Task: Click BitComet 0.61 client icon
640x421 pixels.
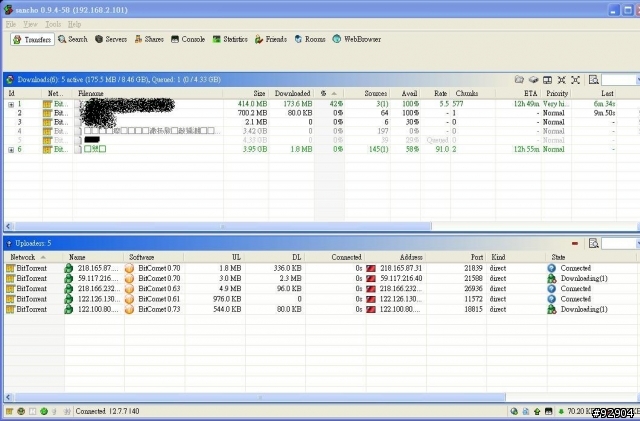Action: point(129,299)
